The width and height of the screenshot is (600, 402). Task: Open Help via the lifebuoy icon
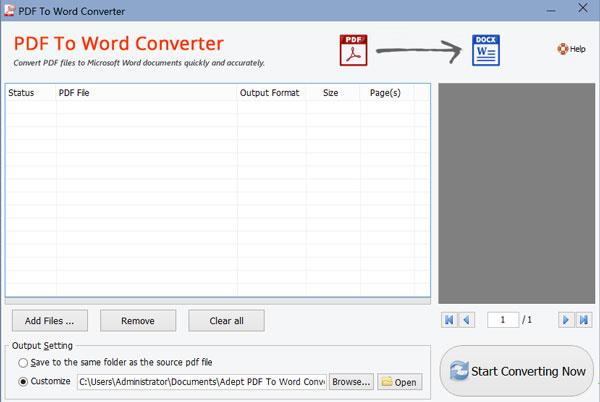[563, 48]
